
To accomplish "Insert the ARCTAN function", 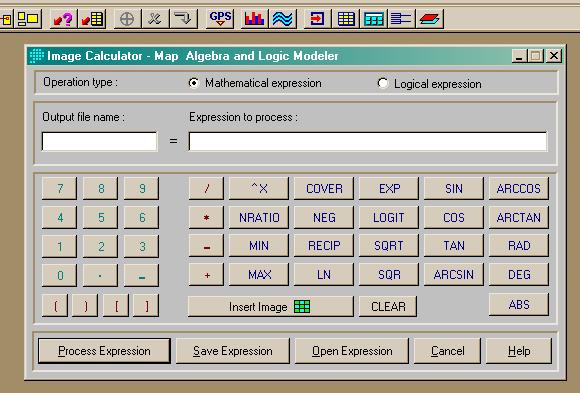I will click(x=519, y=217).
